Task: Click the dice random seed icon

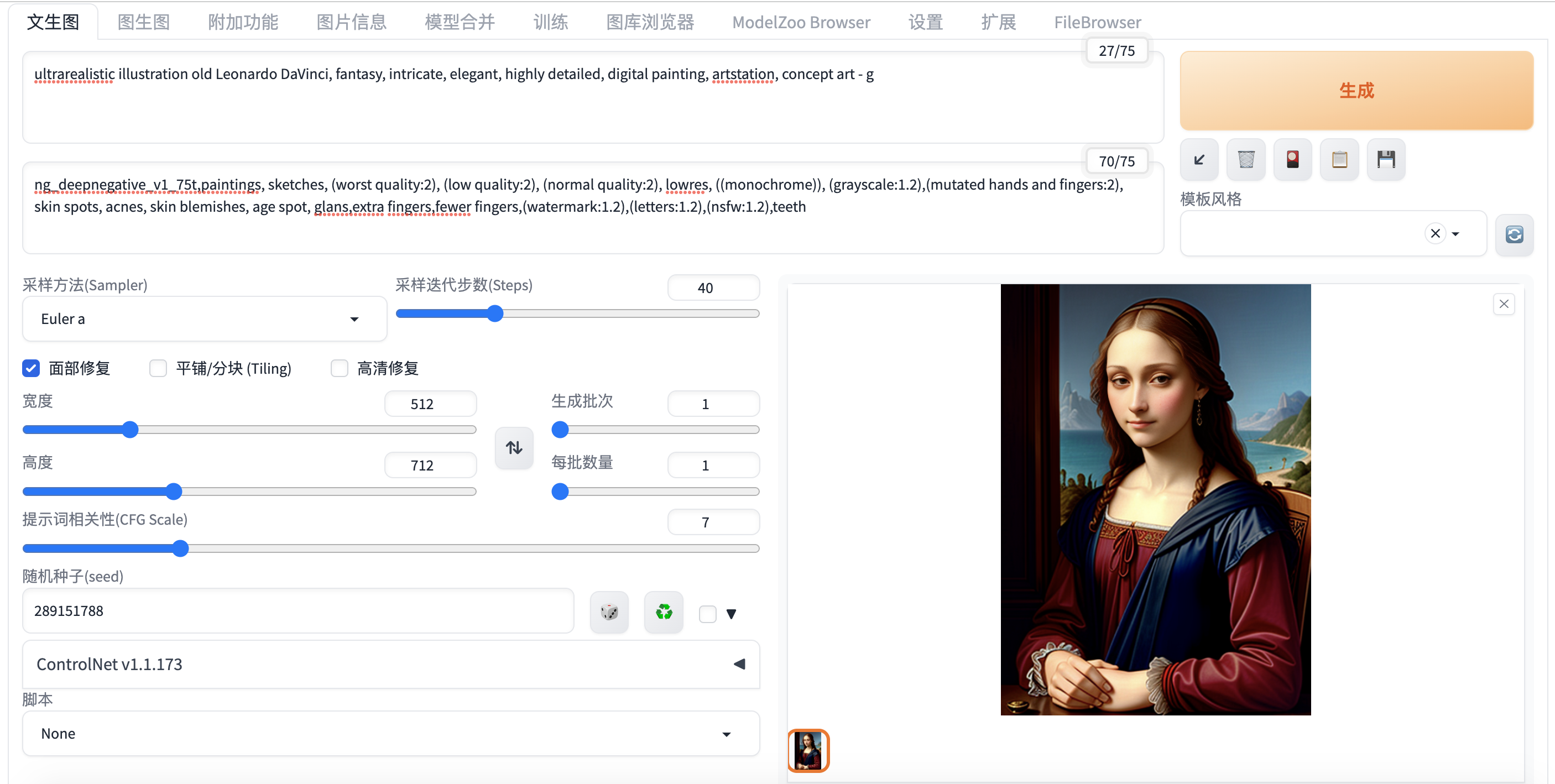Action: 609,612
